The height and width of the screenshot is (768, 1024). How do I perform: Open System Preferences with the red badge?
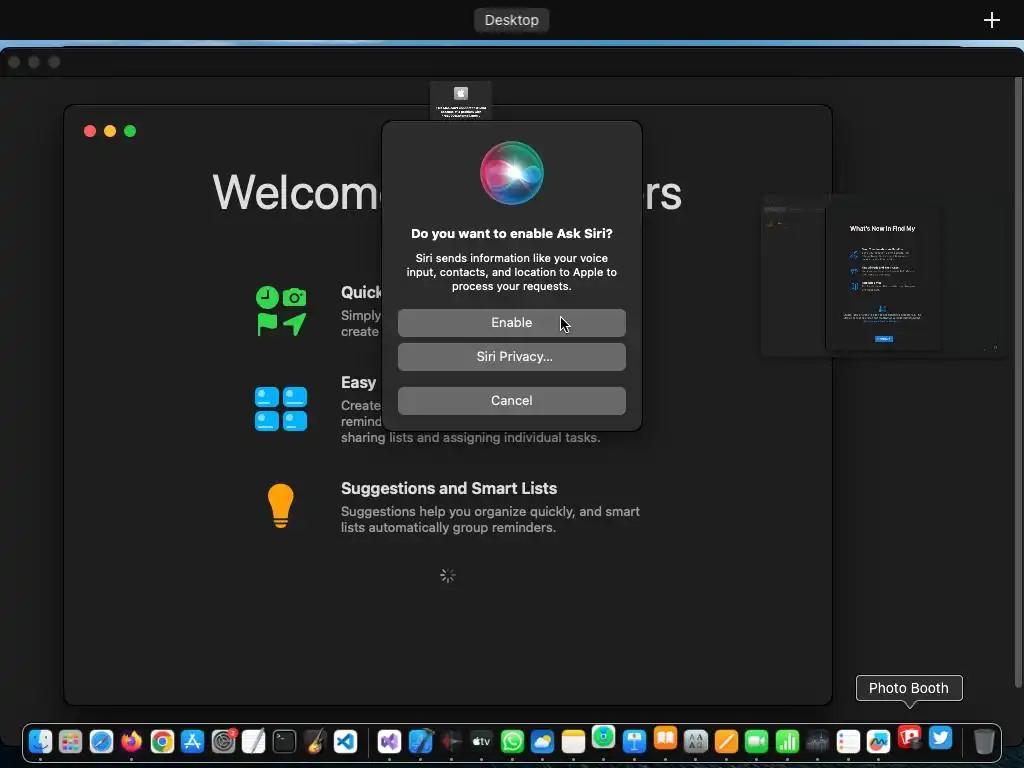[223, 742]
